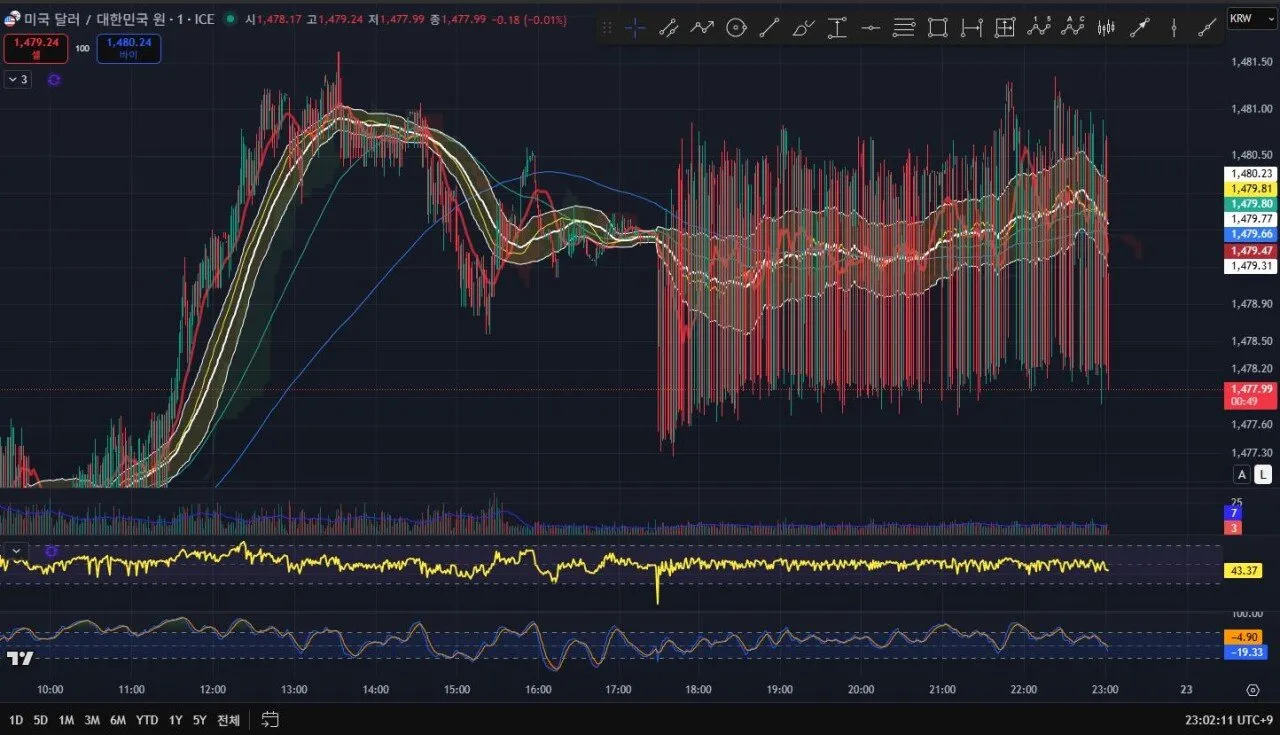
Task: Select the ABC pattern tool
Action: [x=1073, y=28]
